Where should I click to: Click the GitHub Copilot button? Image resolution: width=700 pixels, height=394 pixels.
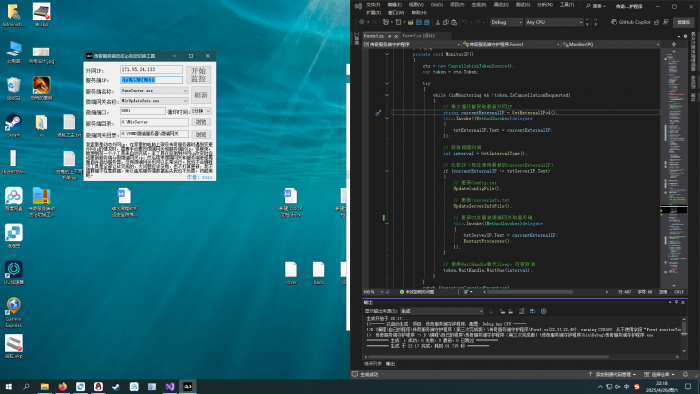(630, 22)
